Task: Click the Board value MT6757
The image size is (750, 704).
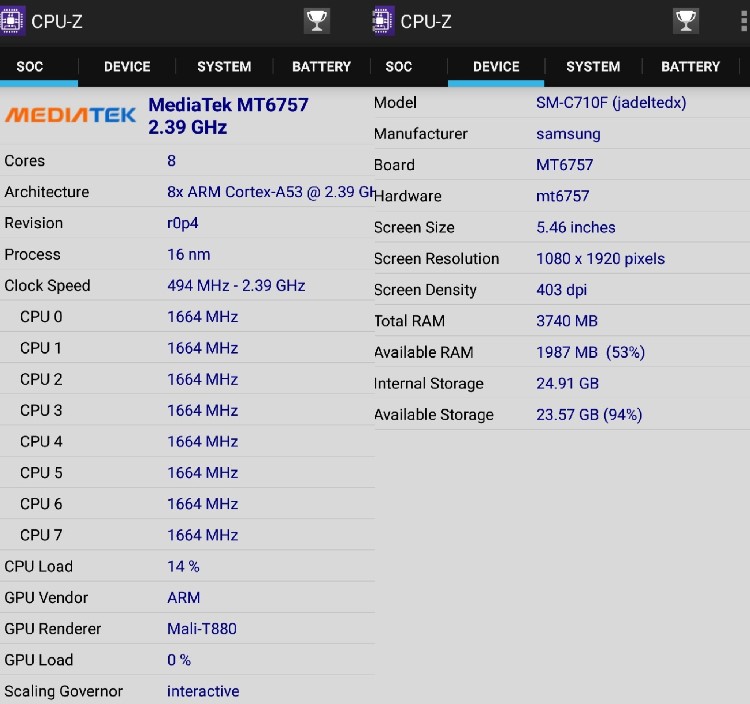Action: coord(564,165)
